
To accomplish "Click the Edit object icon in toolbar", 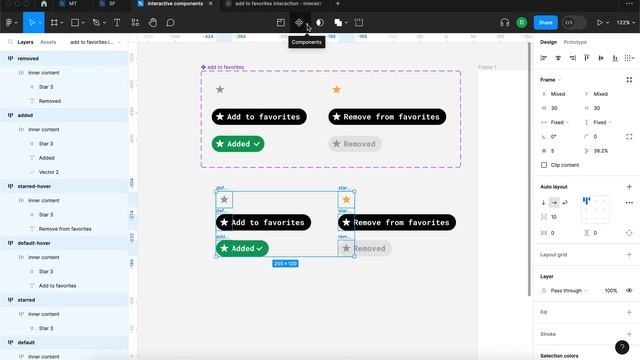I will pos(281,23).
